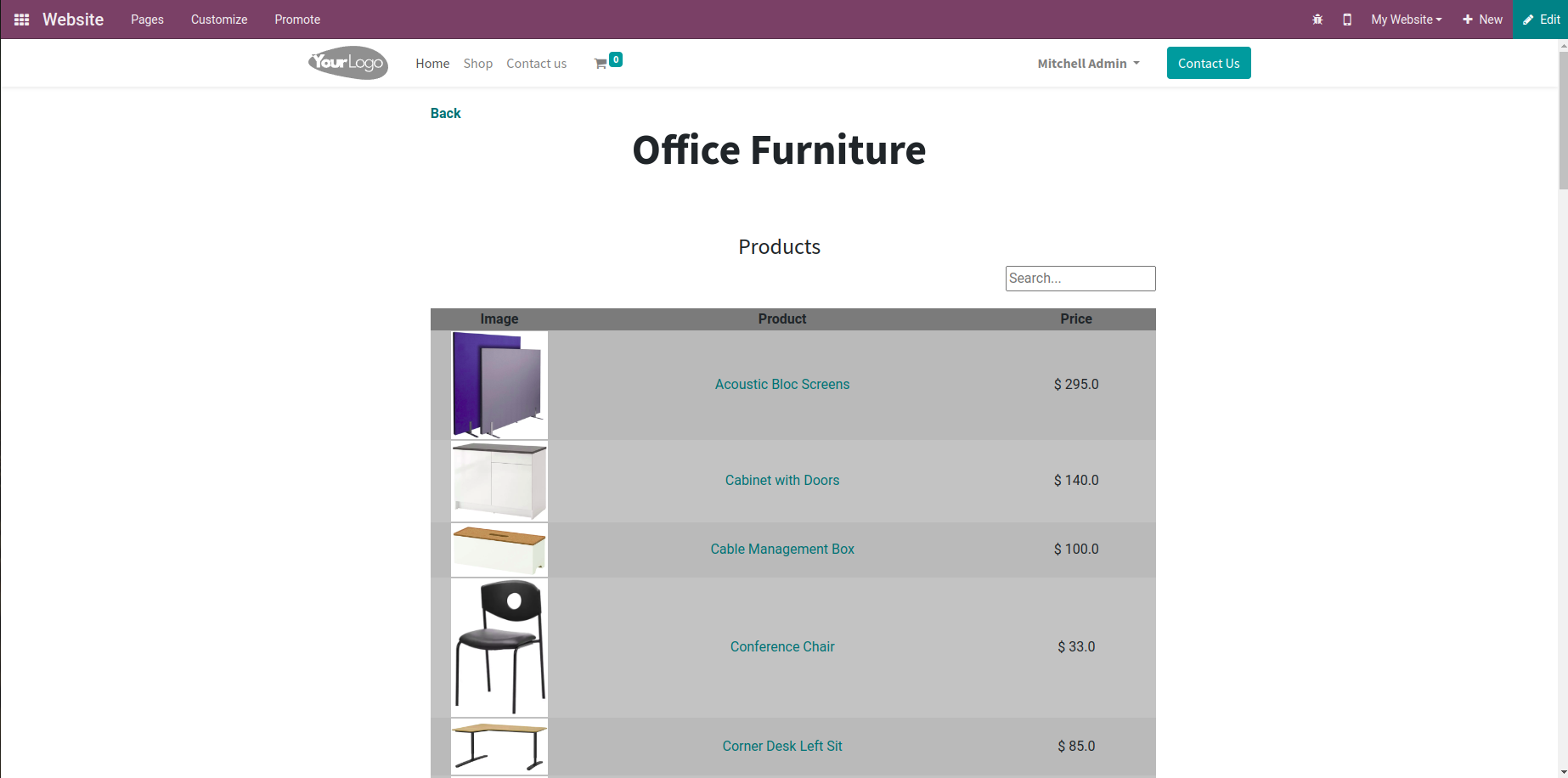1568x778 pixels.
Task: Click the plus New button
Action: (1482, 20)
